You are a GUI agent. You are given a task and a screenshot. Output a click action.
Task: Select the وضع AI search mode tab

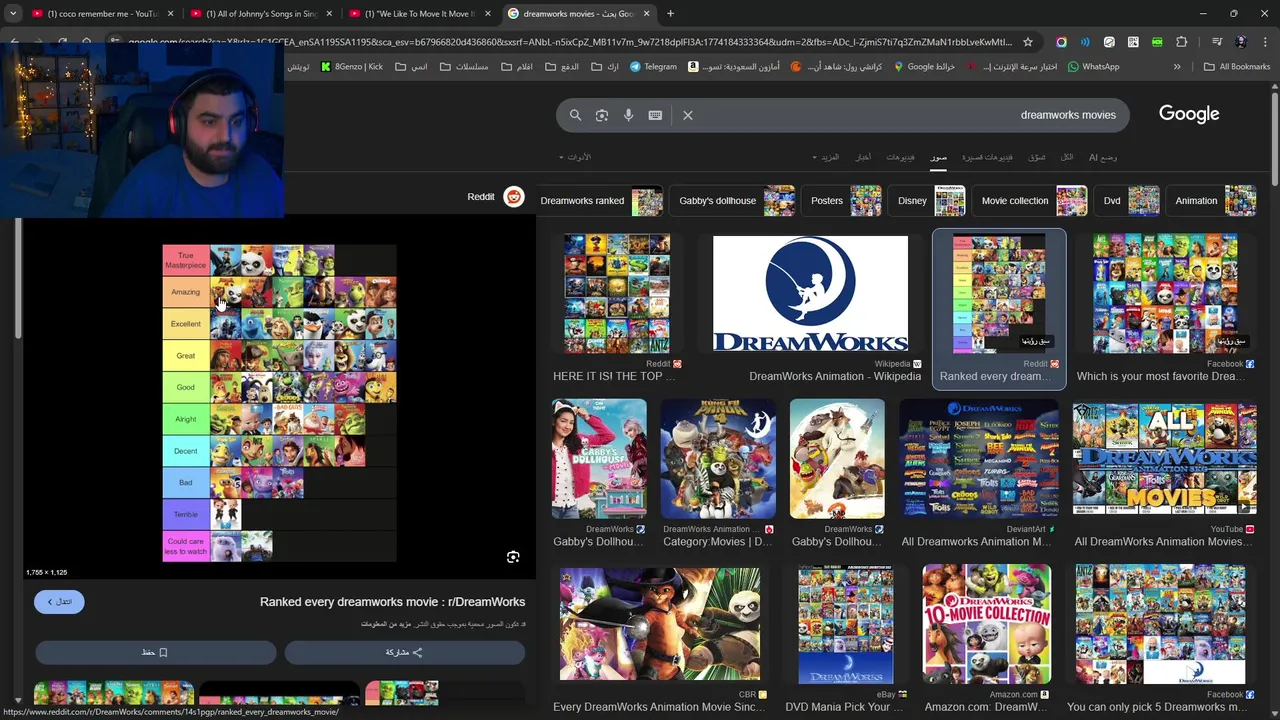(1103, 157)
